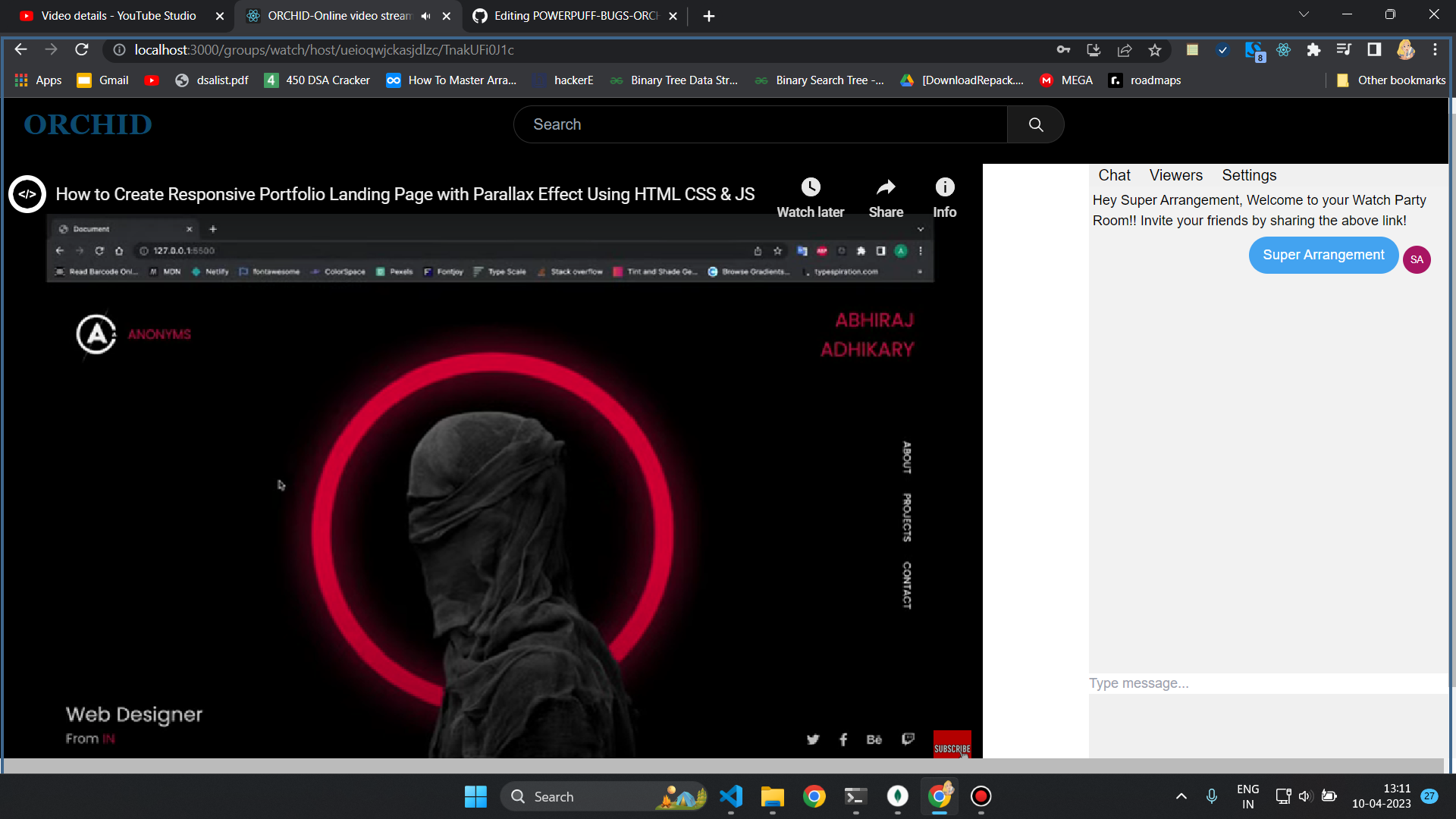Open the video Info icon

pyautogui.click(x=944, y=187)
